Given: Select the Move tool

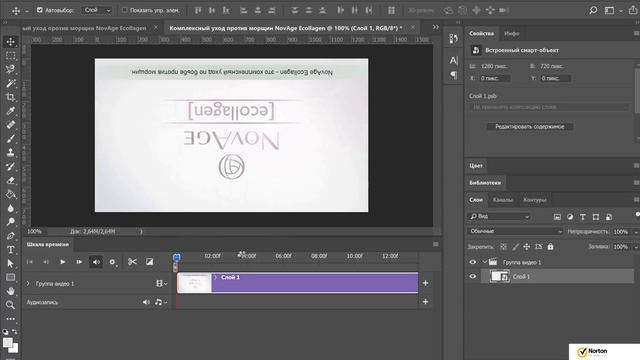Looking at the screenshot, I should click(x=11, y=42).
